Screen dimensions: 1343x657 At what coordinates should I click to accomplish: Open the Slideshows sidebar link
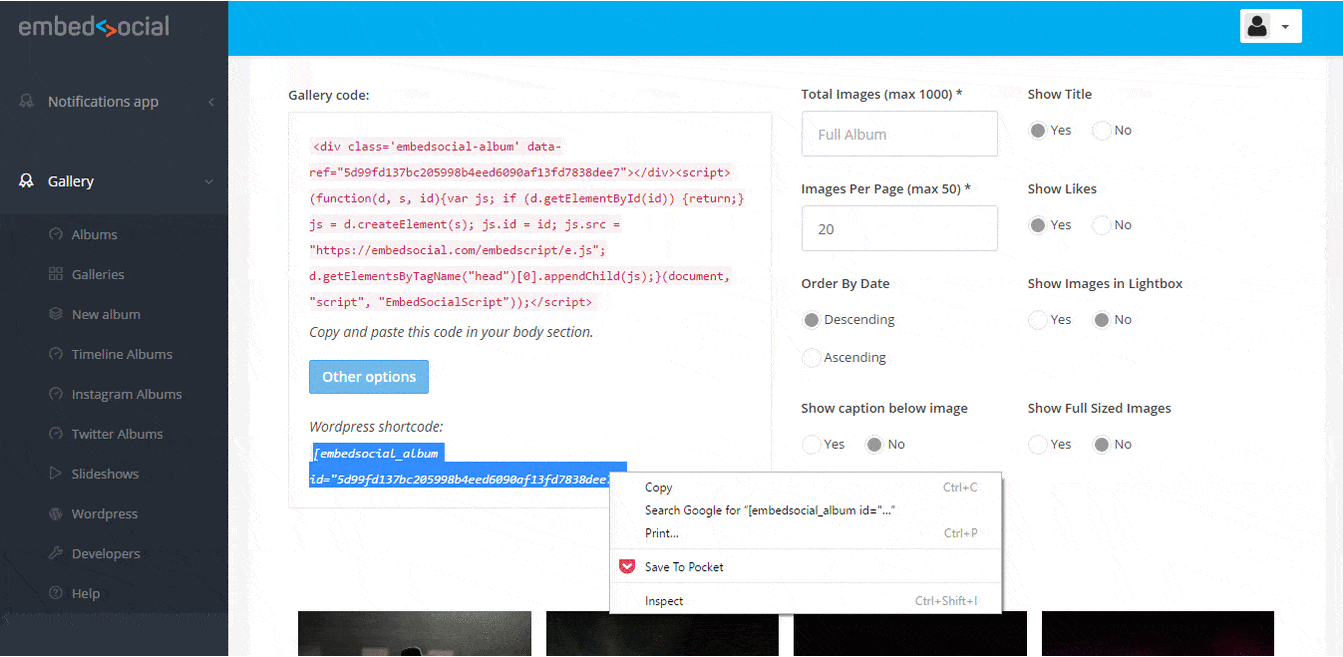tap(105, 474)
